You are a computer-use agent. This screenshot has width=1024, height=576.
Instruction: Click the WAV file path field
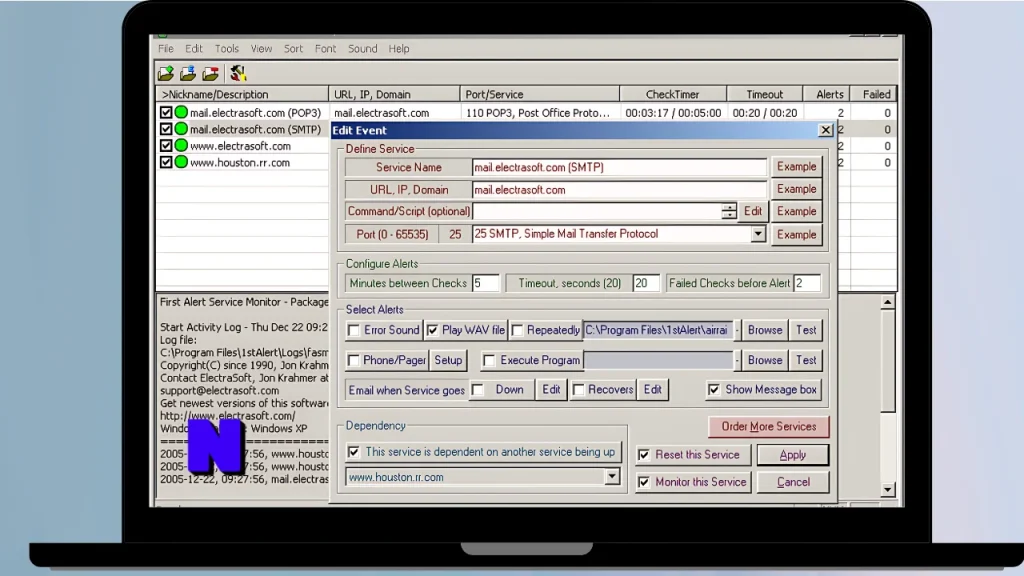658,330
